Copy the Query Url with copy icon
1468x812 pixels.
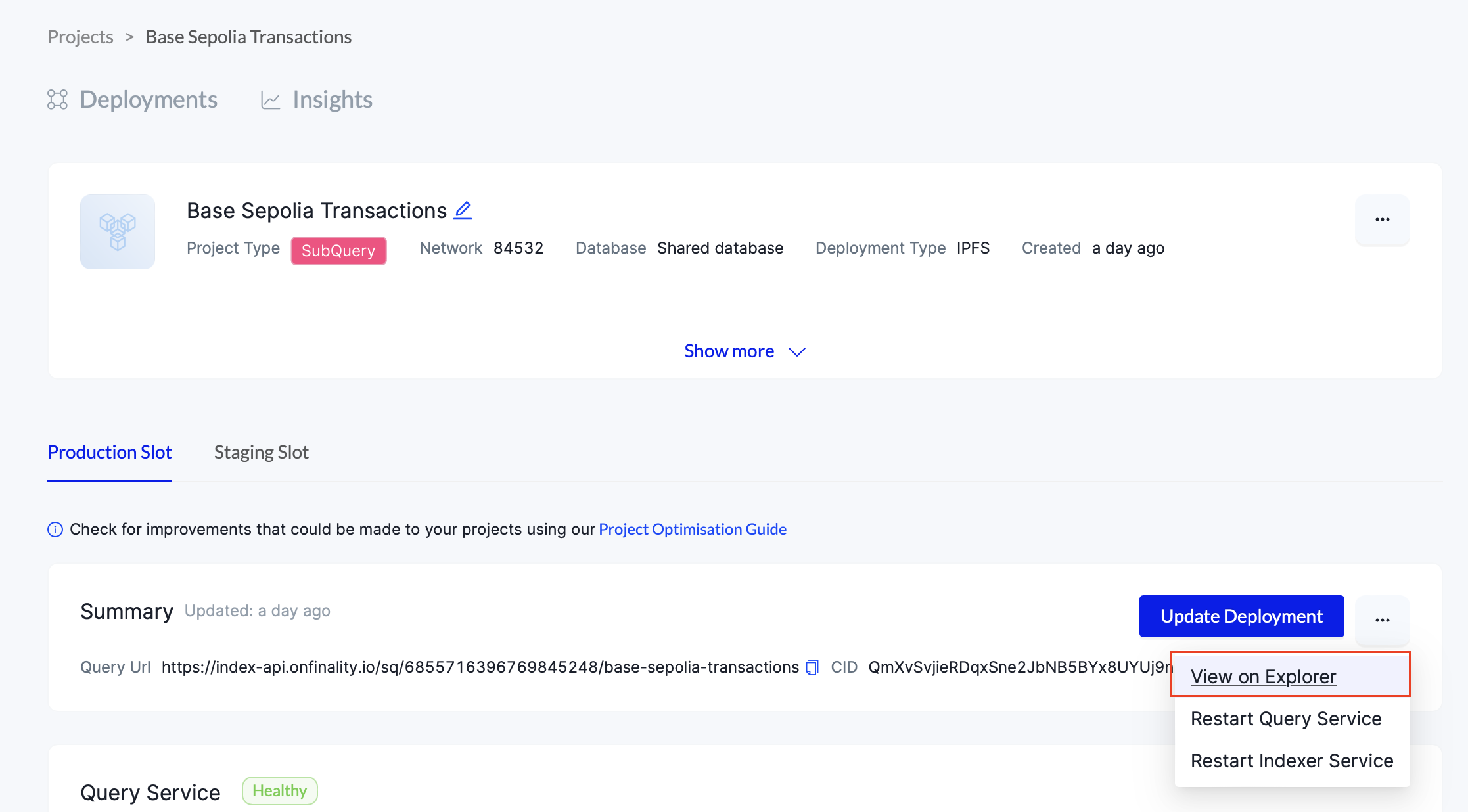812,667
